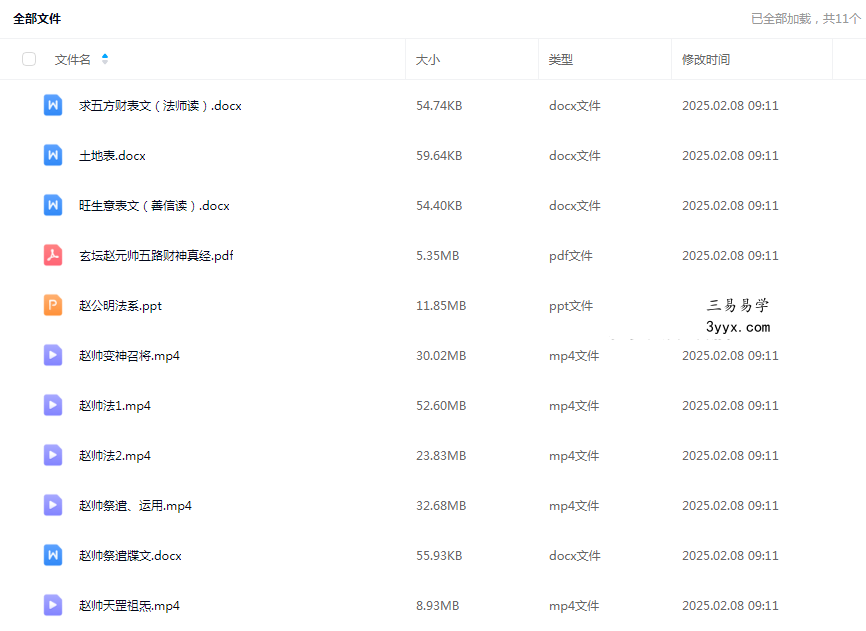Open file 赵帅祭遣牒文.docx

point(130,555)
